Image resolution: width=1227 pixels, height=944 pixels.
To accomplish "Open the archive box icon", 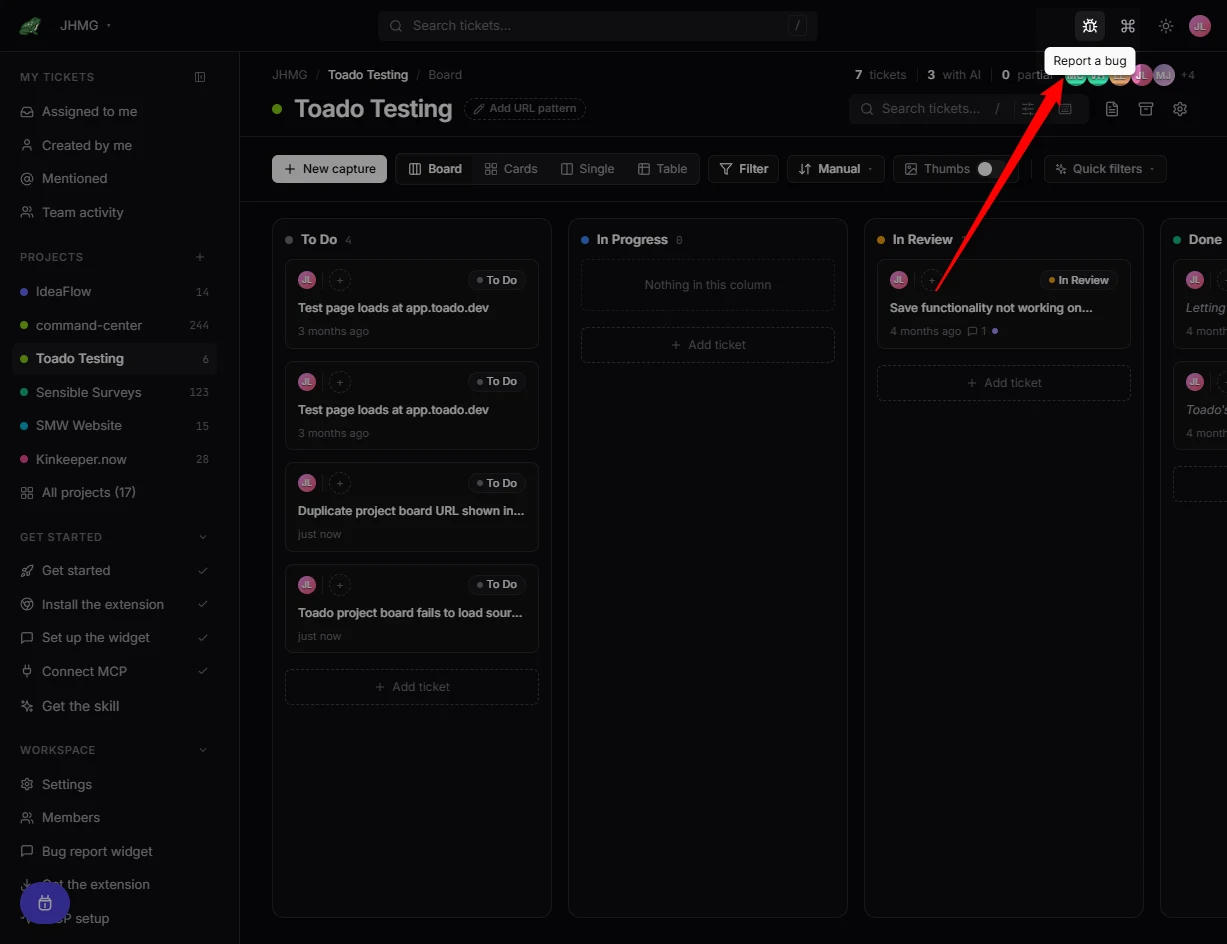I will pyautogui.click(x=1146, y=109).
